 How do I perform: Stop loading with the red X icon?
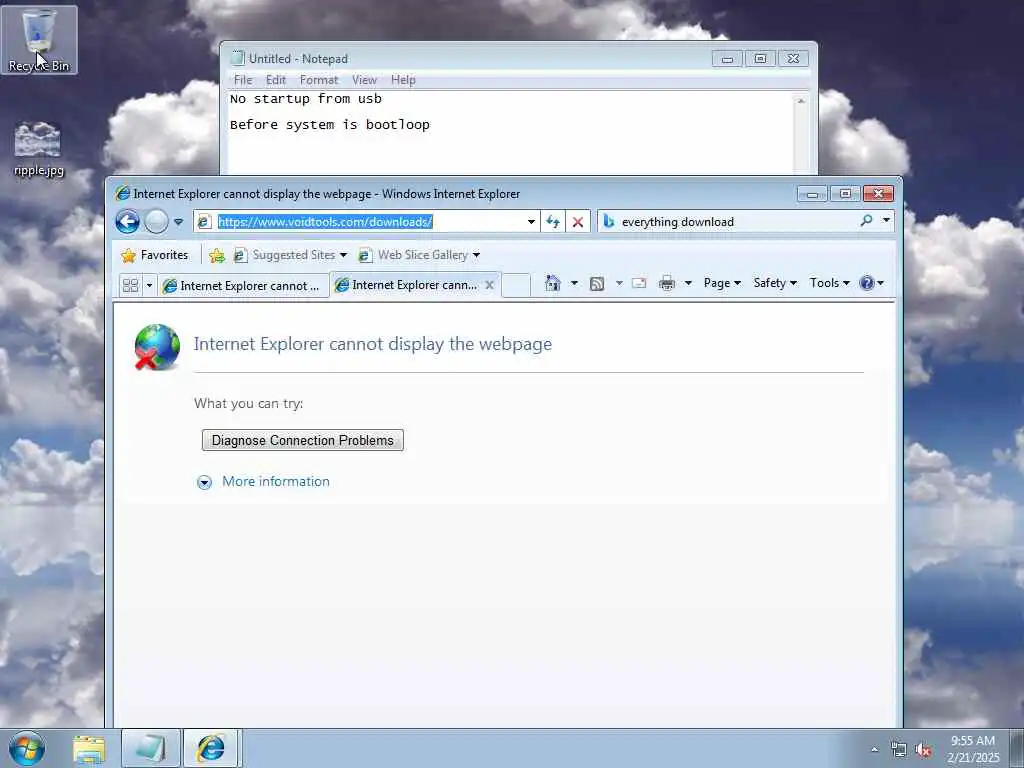coord(578,221)
